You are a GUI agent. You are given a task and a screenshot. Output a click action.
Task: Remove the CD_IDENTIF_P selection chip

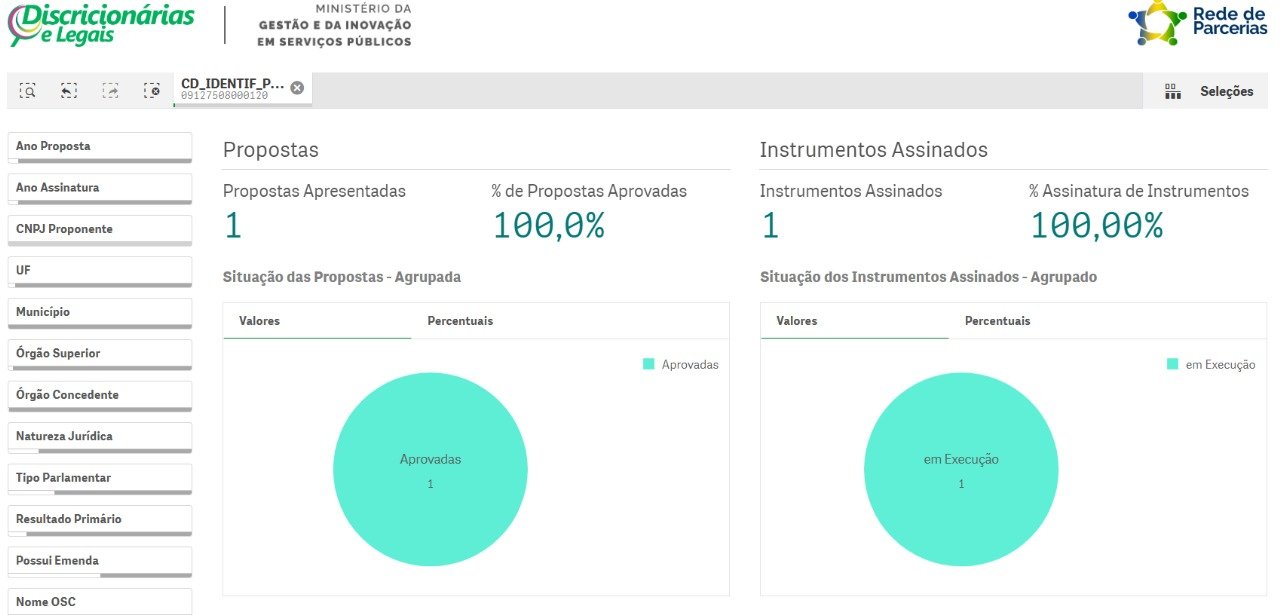[297, 88]
